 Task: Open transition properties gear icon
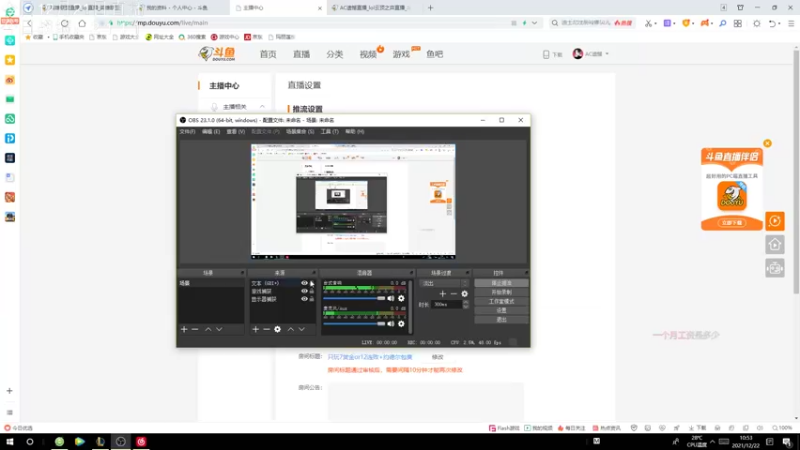pyautogui.click(x=464, y=293)
